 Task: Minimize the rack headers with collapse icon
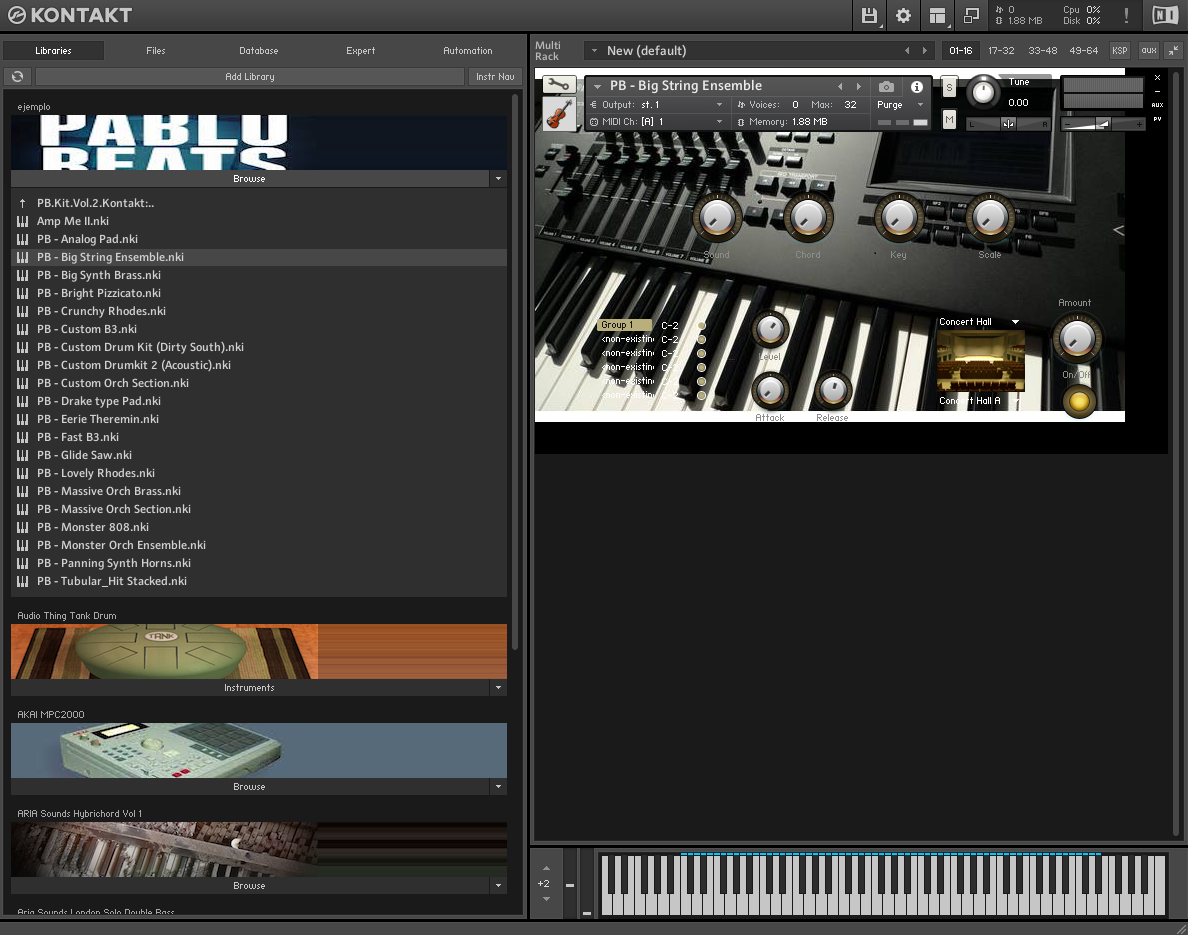click(x=1173, y=51)
